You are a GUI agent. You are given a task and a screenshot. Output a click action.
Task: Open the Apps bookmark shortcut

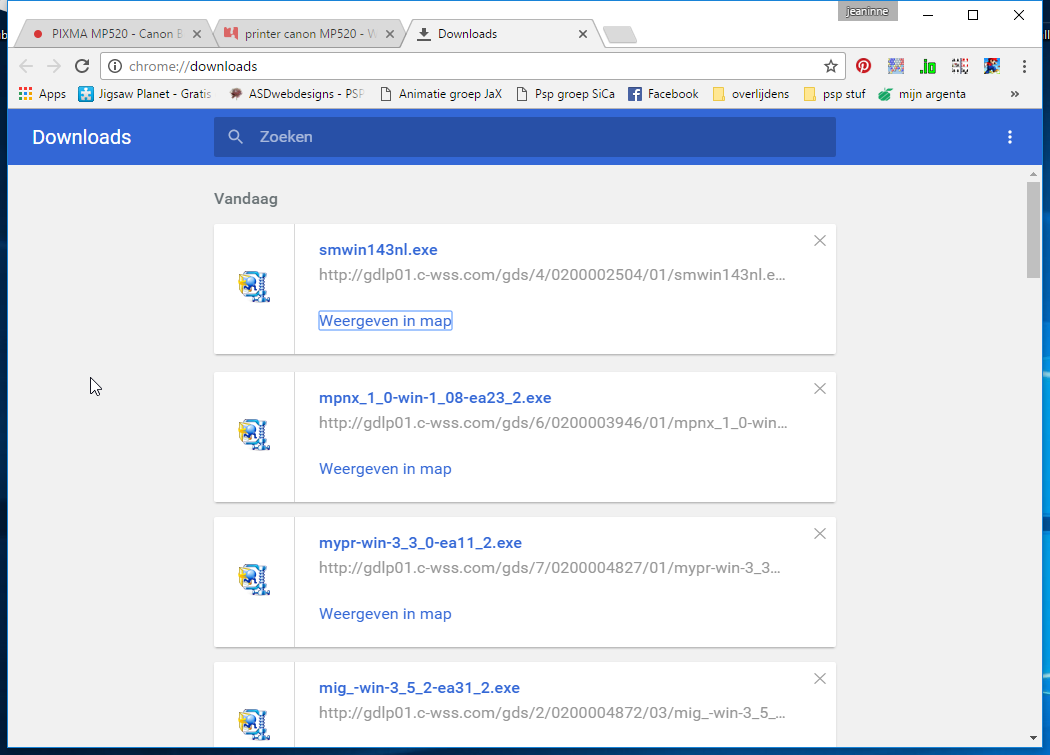click(42, 94)
